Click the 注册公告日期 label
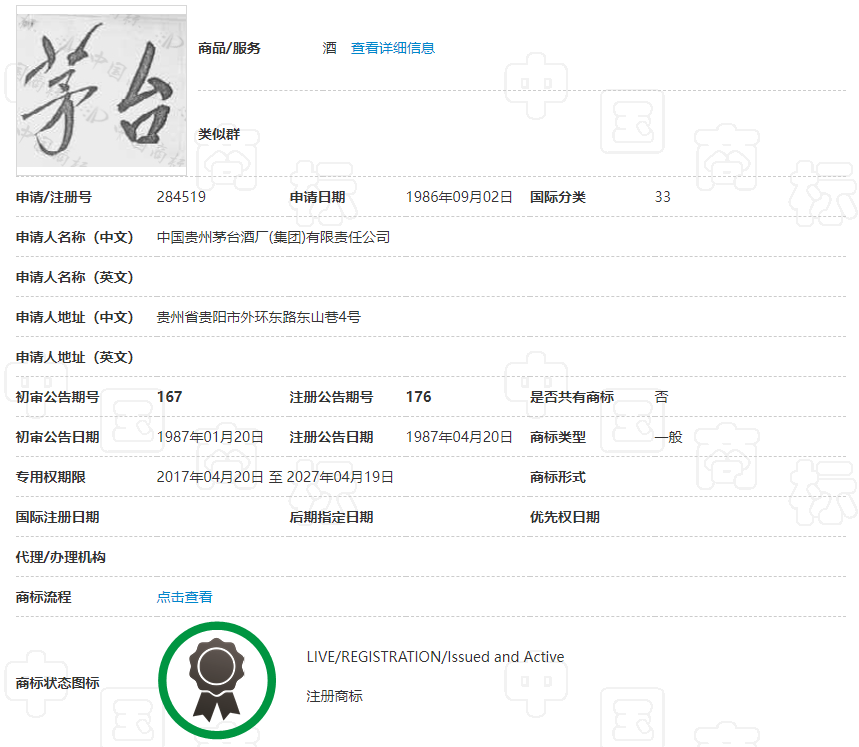This screenshot has width=859, height=747. [x=331, y=437]
